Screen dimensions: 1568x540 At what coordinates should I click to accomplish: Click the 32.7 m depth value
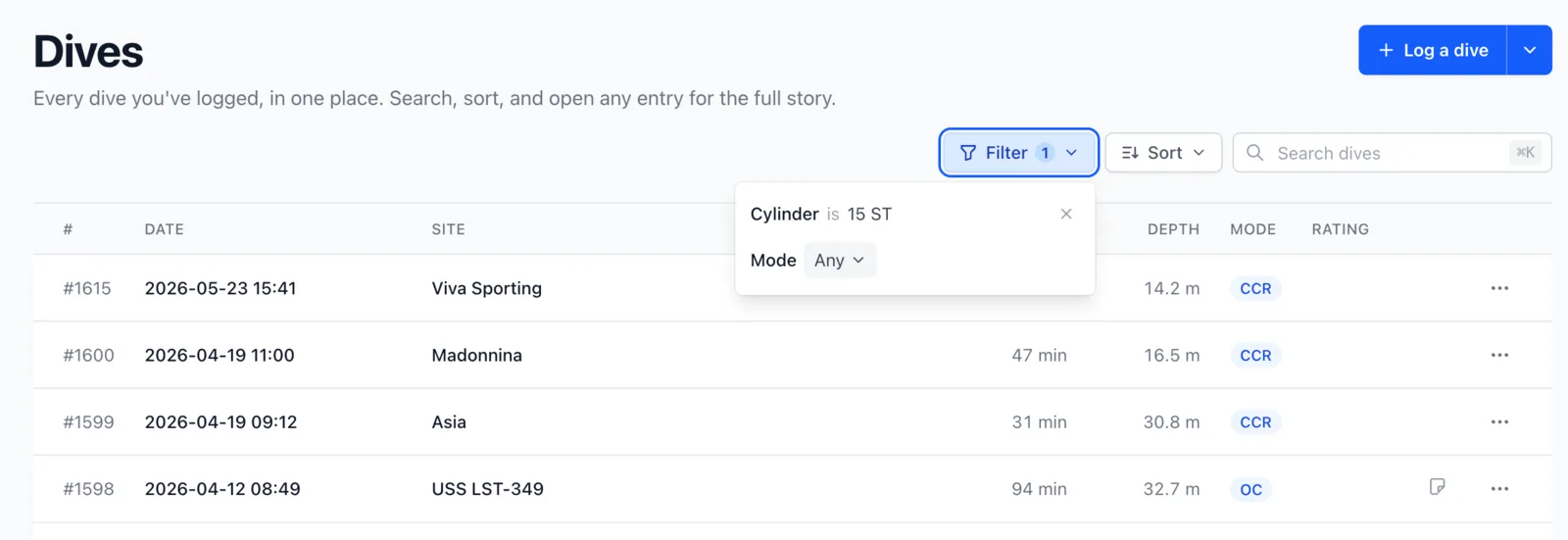pyautogui.click(x=1171, y=488)
